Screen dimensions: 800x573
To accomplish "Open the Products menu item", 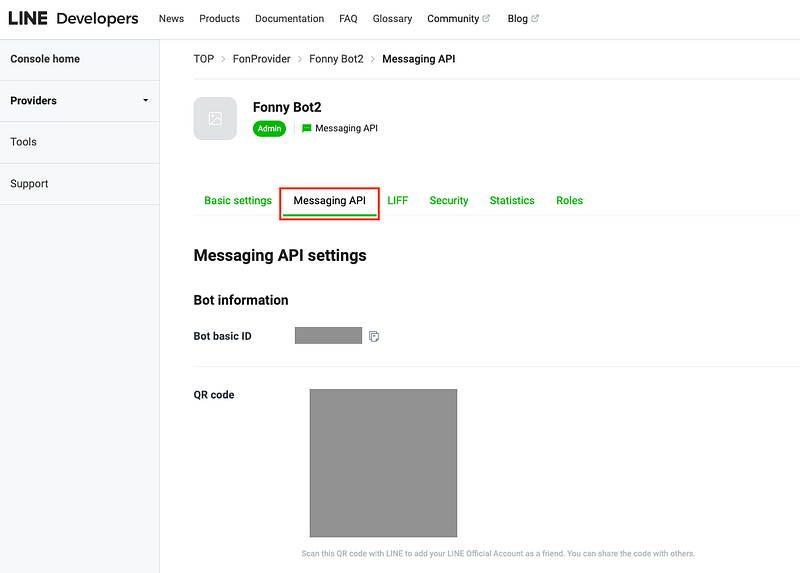I will pyautogui.click(x=219, y=18).
